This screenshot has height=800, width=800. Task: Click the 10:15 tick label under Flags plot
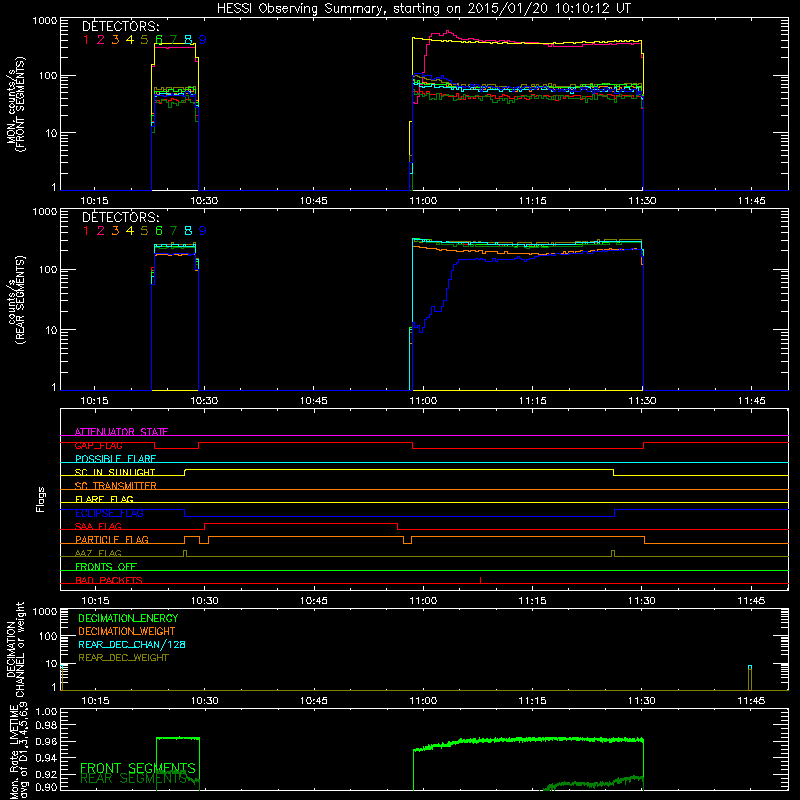pyautogui.click(x=95, y=601)
